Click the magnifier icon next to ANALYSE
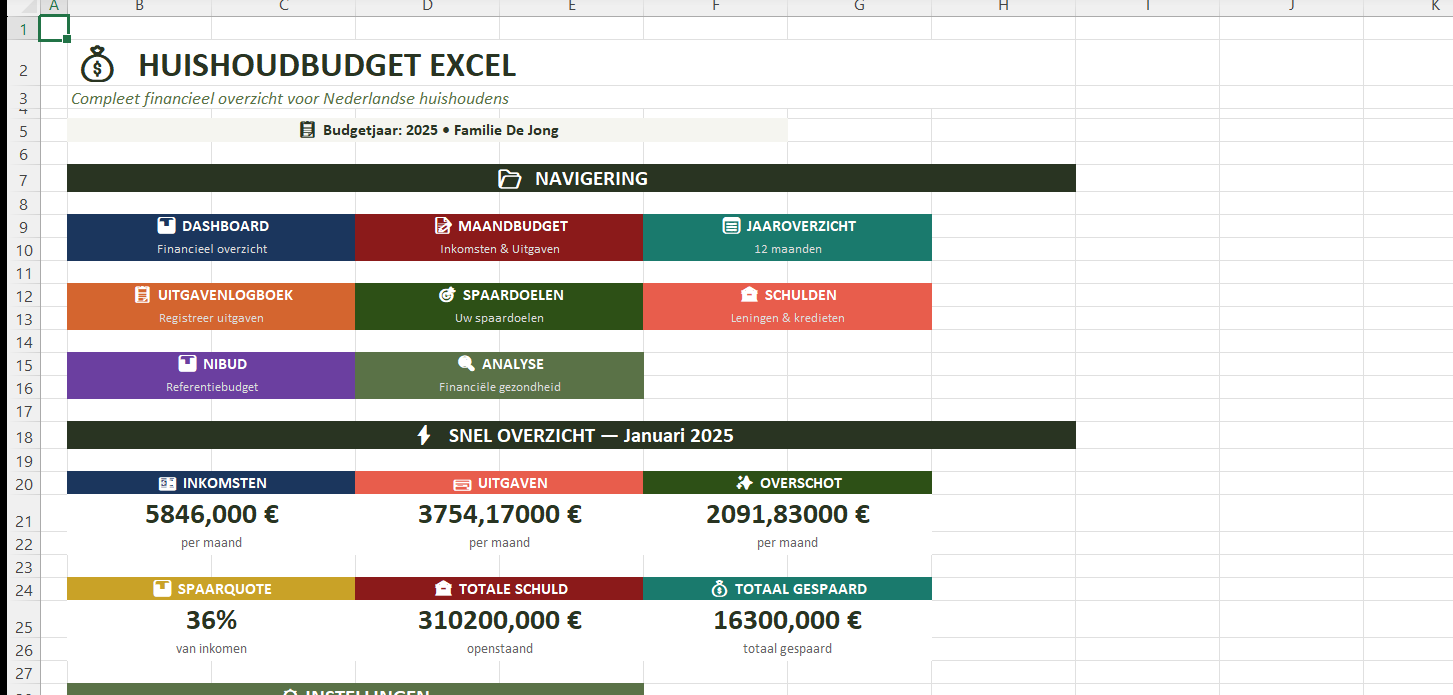Viewport: 1453px width, 695px height. (x=466, y=364)
